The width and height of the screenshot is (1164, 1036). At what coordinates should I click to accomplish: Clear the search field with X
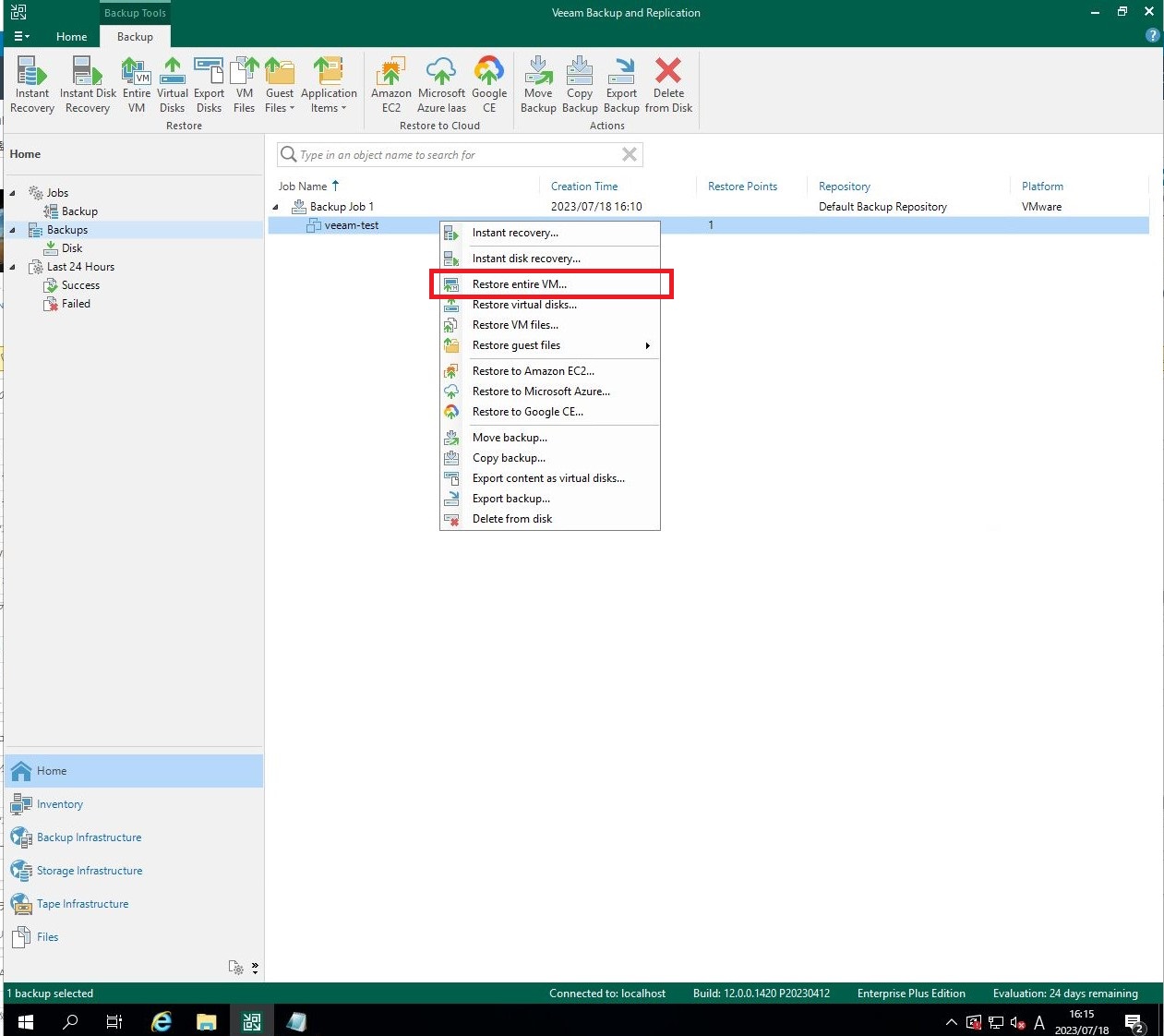pos(630,154)
